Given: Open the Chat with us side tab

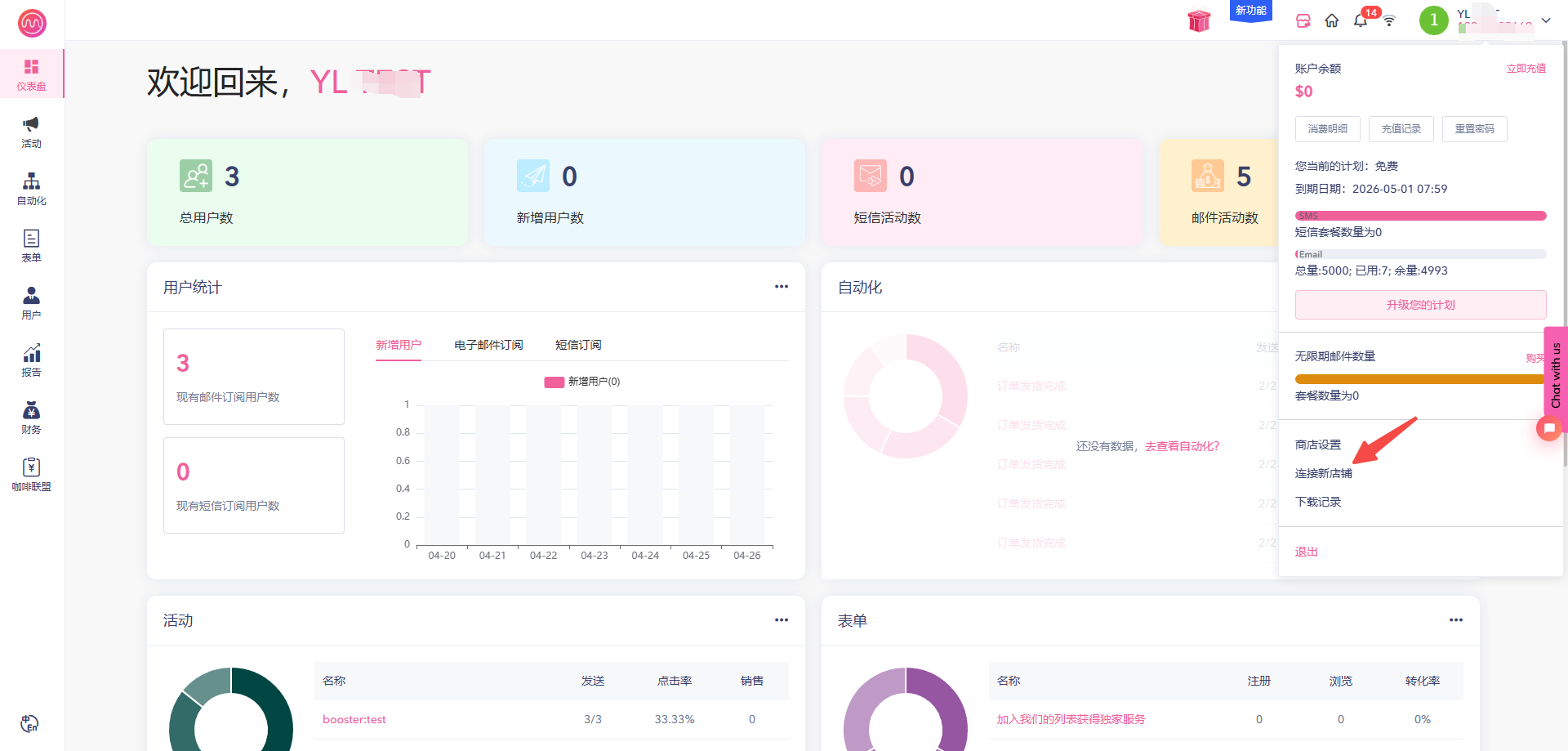Looking at the screenshot, I should (x=1556, y=375).
